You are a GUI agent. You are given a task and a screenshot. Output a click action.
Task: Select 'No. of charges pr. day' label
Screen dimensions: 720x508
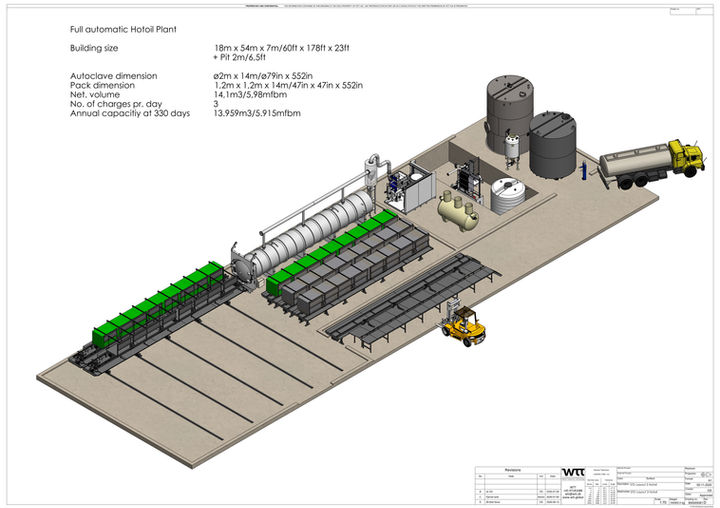116,104
